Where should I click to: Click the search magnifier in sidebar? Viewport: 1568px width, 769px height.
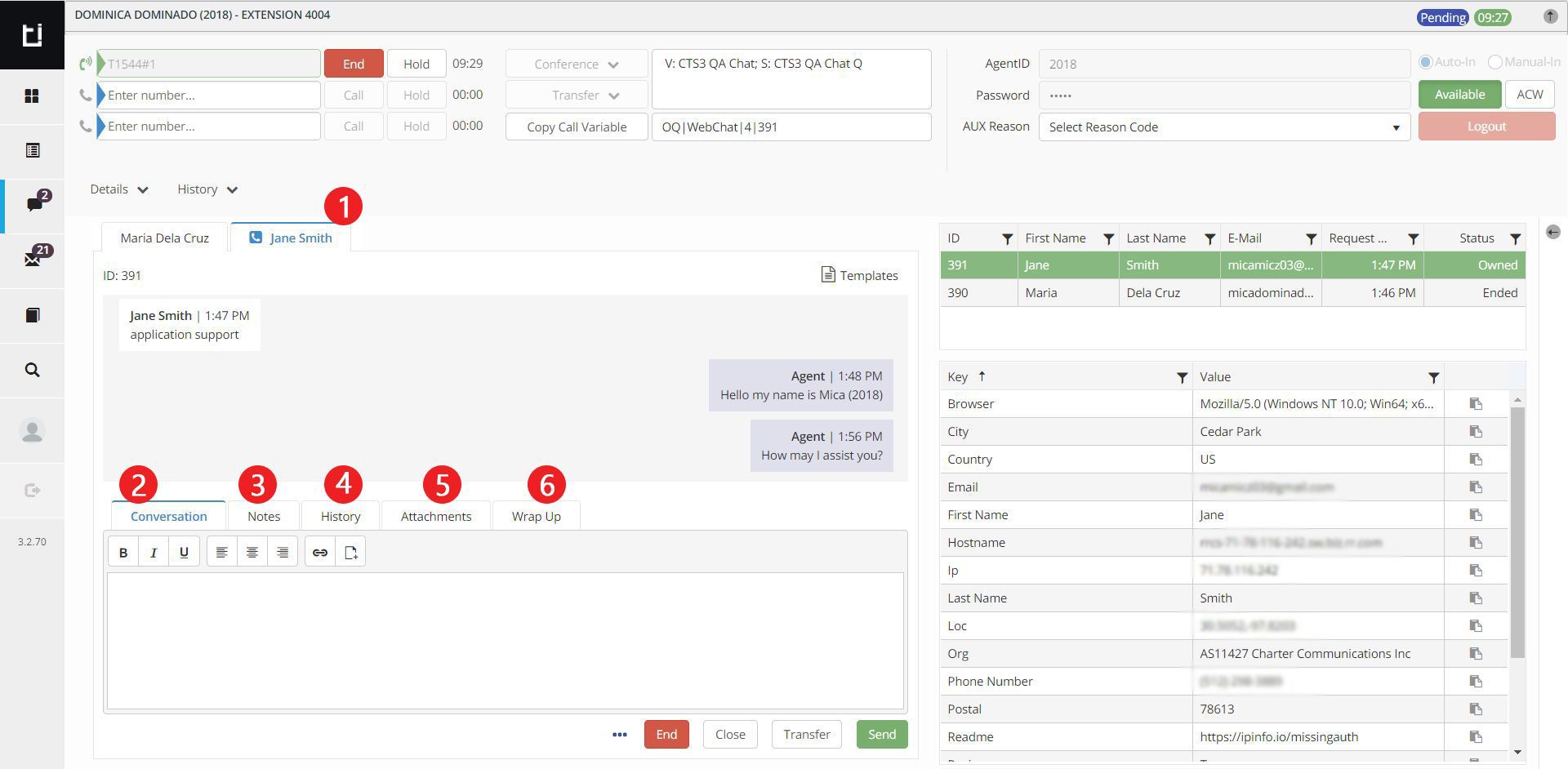click(x=33, y=370)
